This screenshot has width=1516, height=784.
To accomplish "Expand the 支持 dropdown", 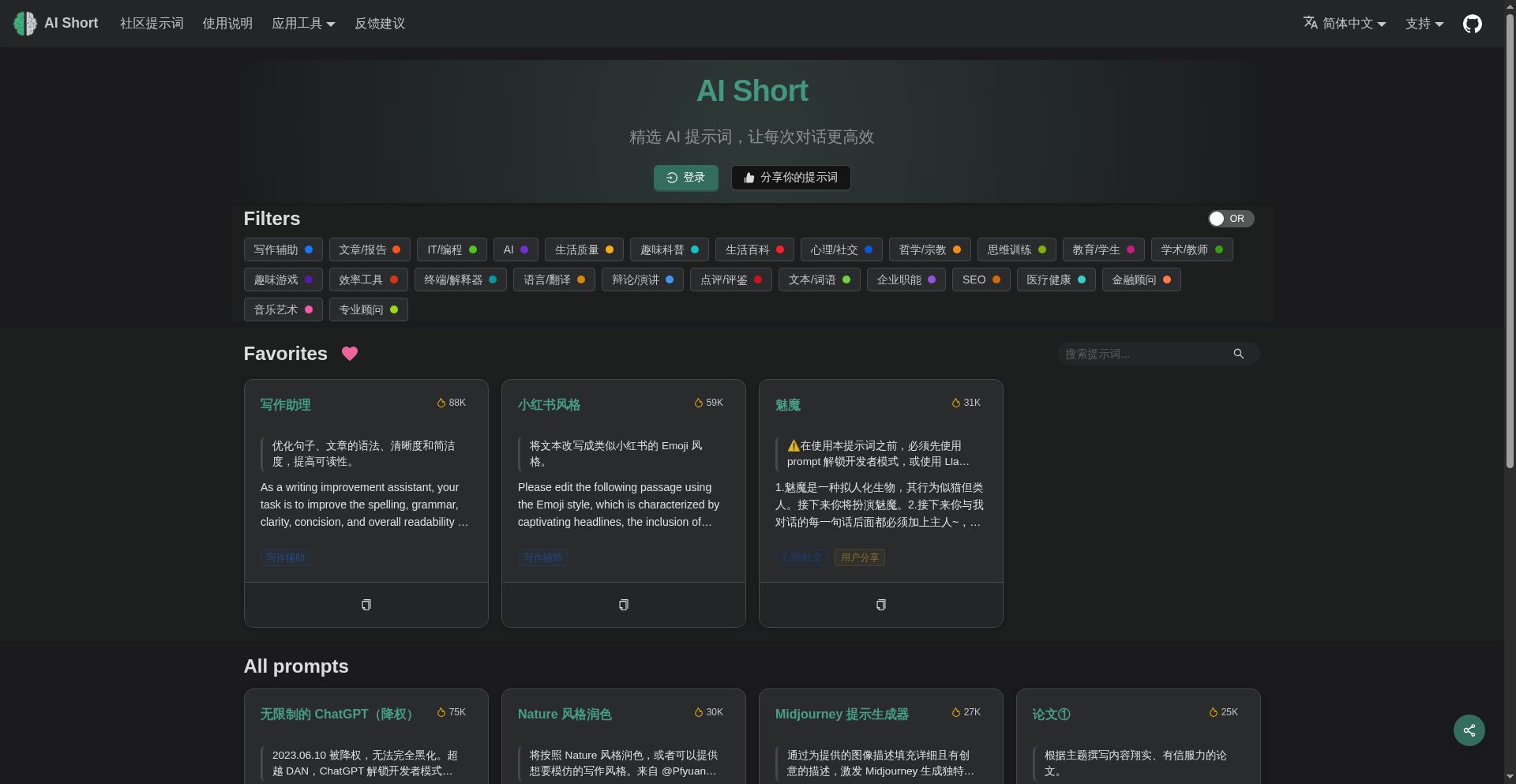I will pyautogui.click(x=1423, y=24).
